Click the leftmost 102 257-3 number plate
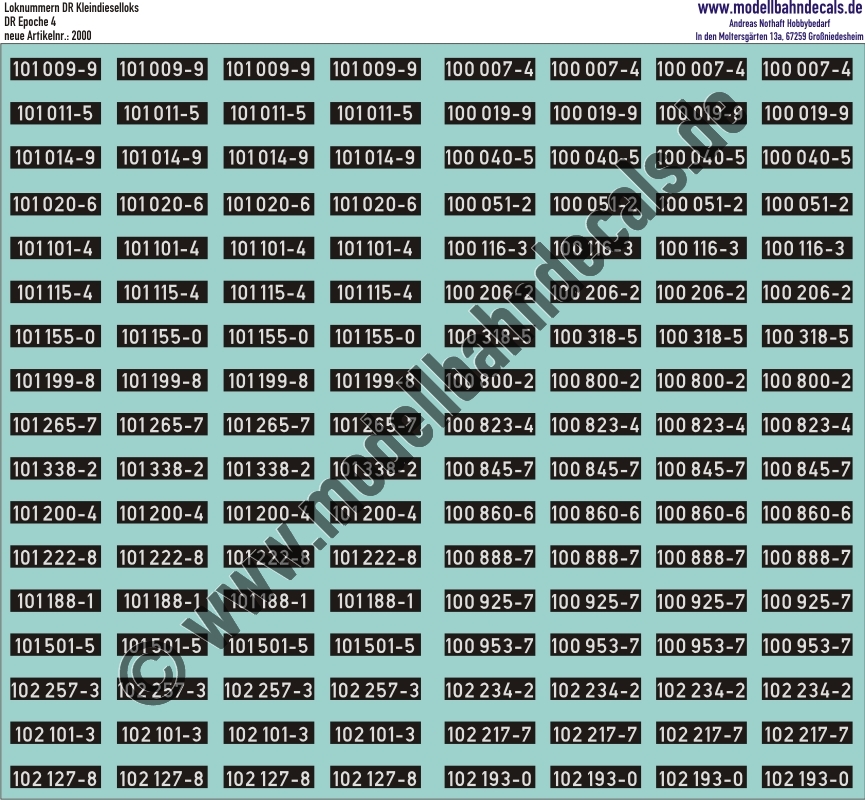The height and width of the screenshot is (800, 865). coord(55,690)
